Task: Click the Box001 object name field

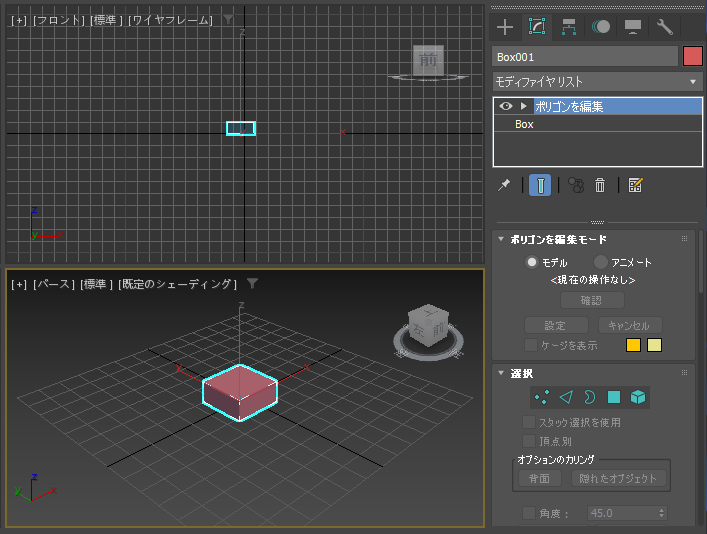Action: click(585, 57)
